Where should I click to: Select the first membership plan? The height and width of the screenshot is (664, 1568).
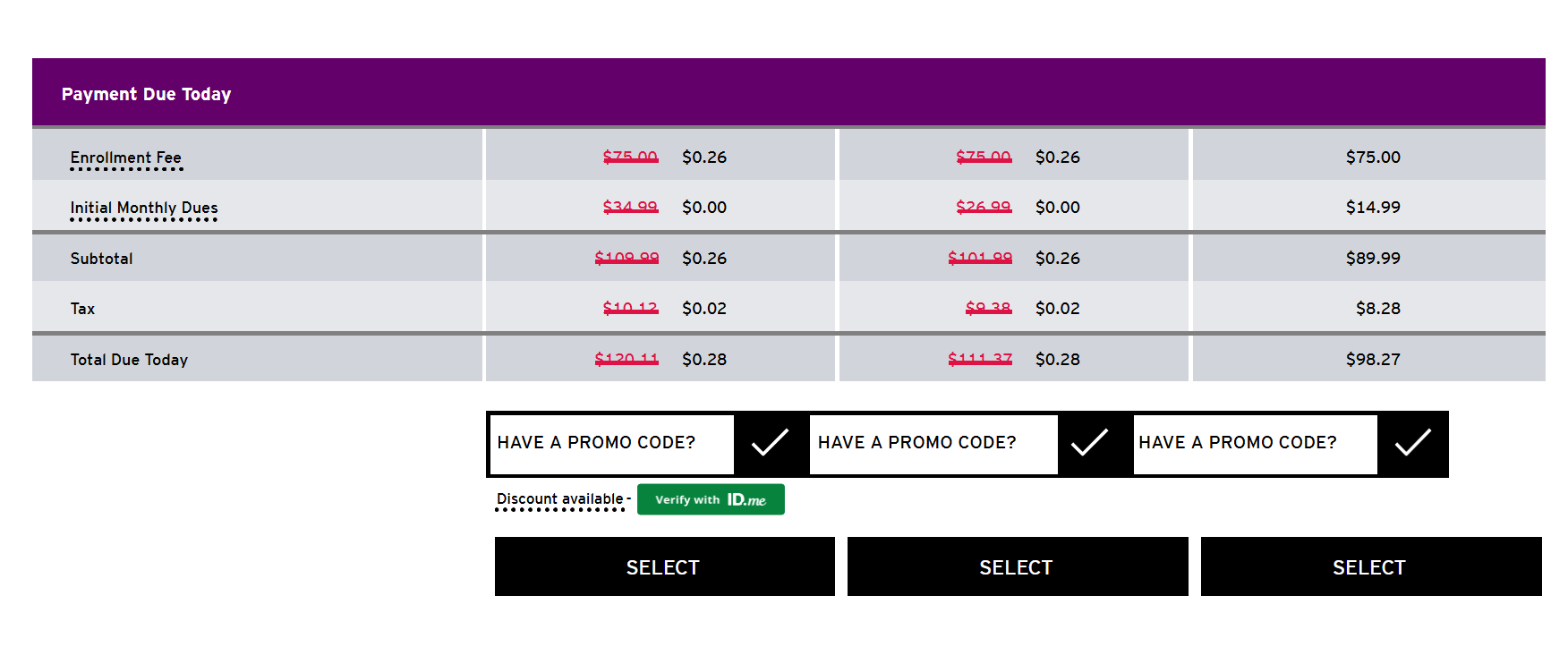point(664,566)
